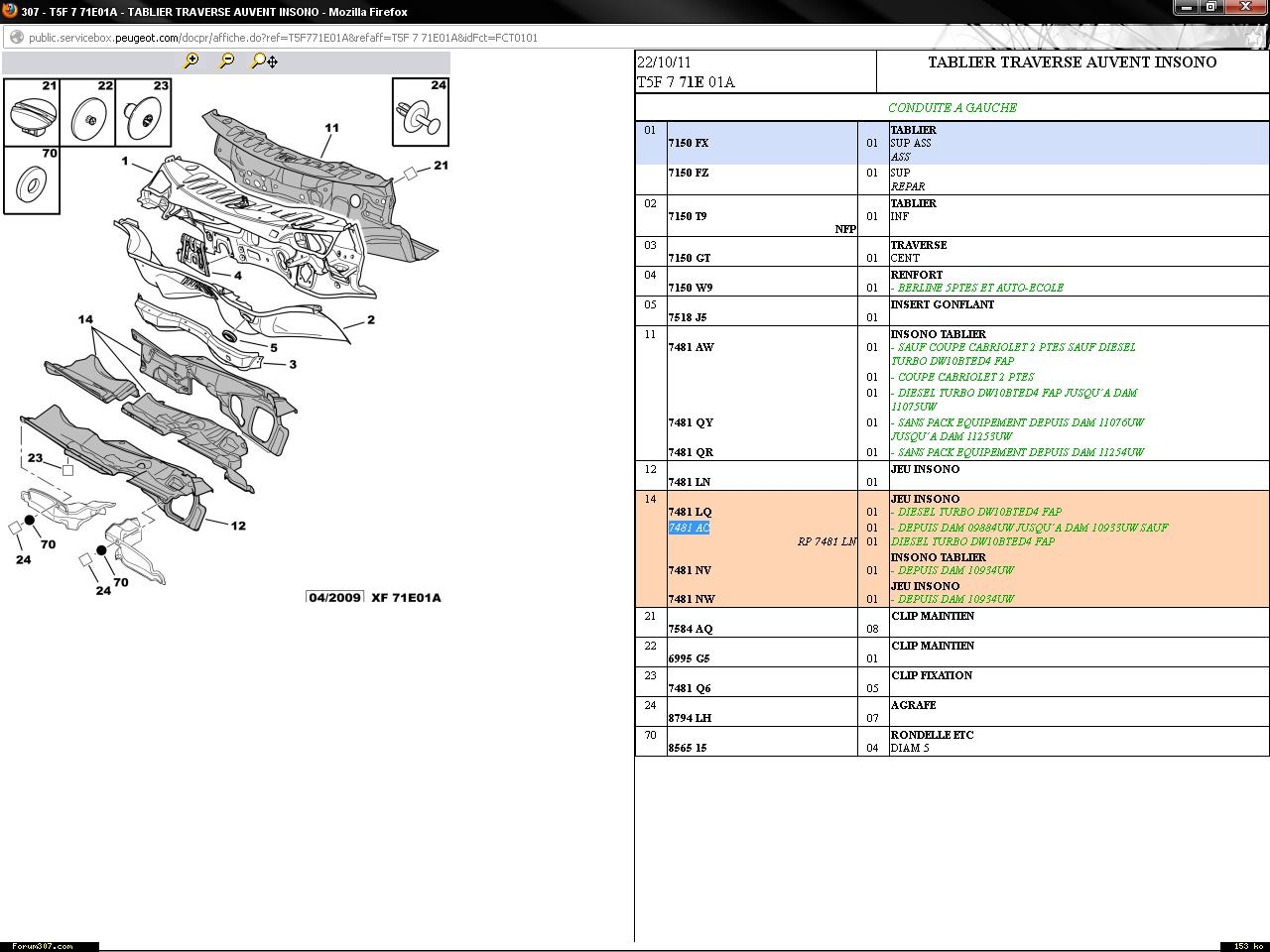Click diagram reference XF 71E01A
This screenshot has width=1270, height=952.
406,597
